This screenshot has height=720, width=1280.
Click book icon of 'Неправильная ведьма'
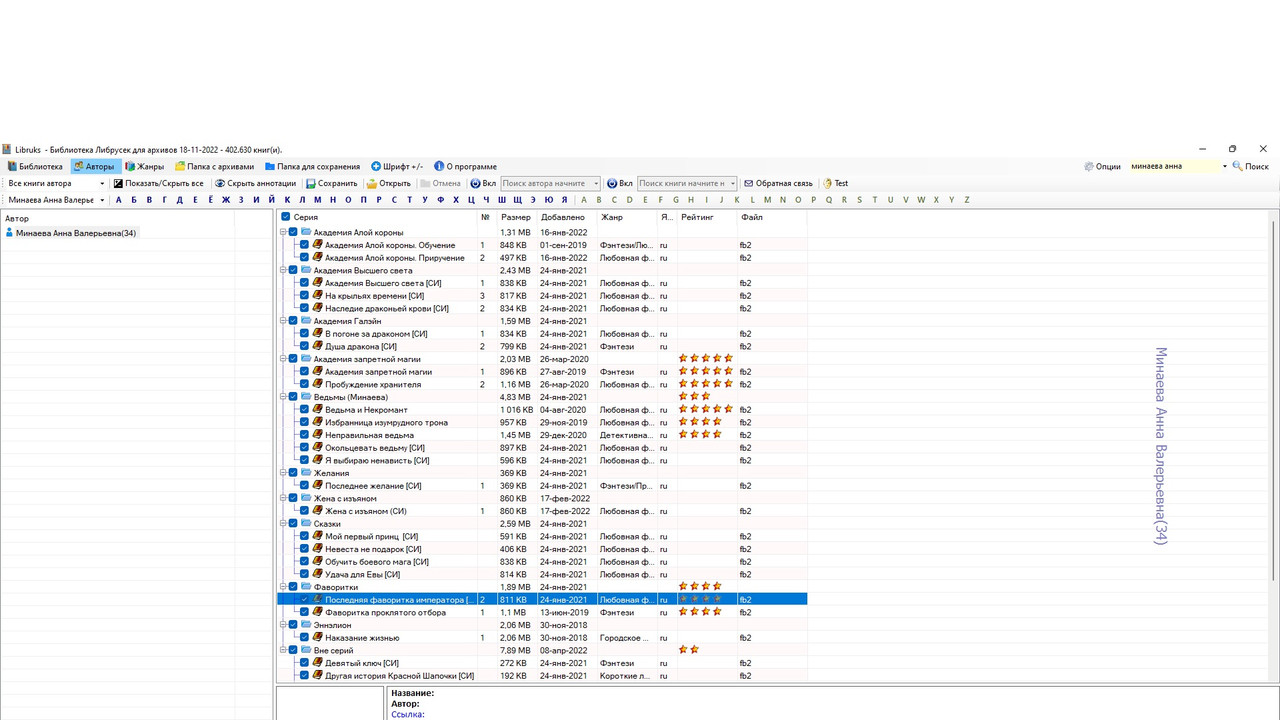tap(317, 435)
